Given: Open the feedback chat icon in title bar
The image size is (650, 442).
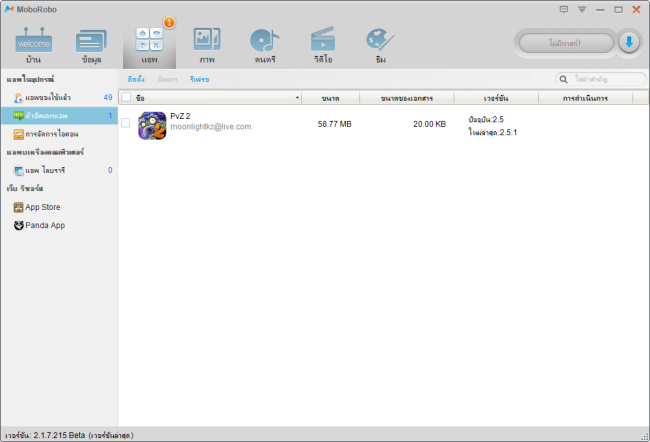Looking at the screenshot, I should point(563,10).
